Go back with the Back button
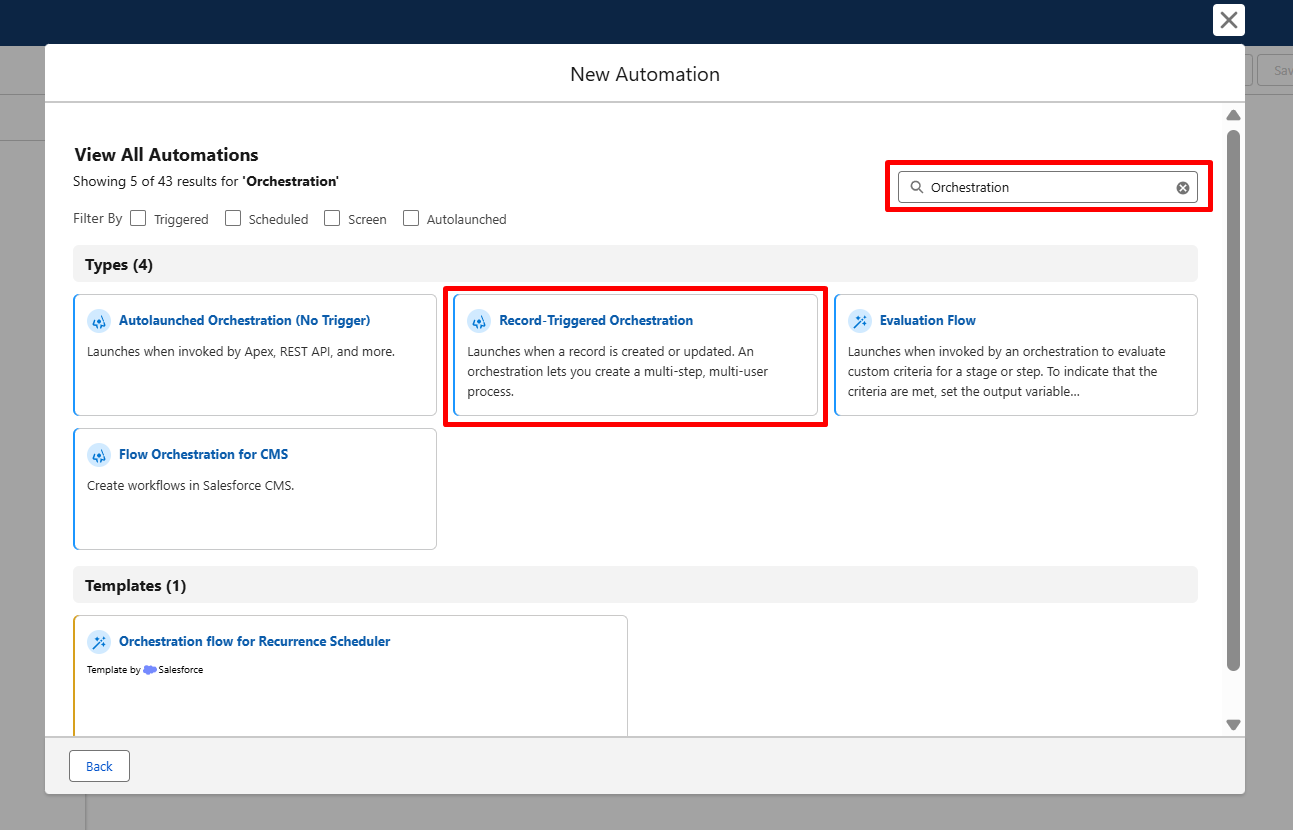 point(99,766)
